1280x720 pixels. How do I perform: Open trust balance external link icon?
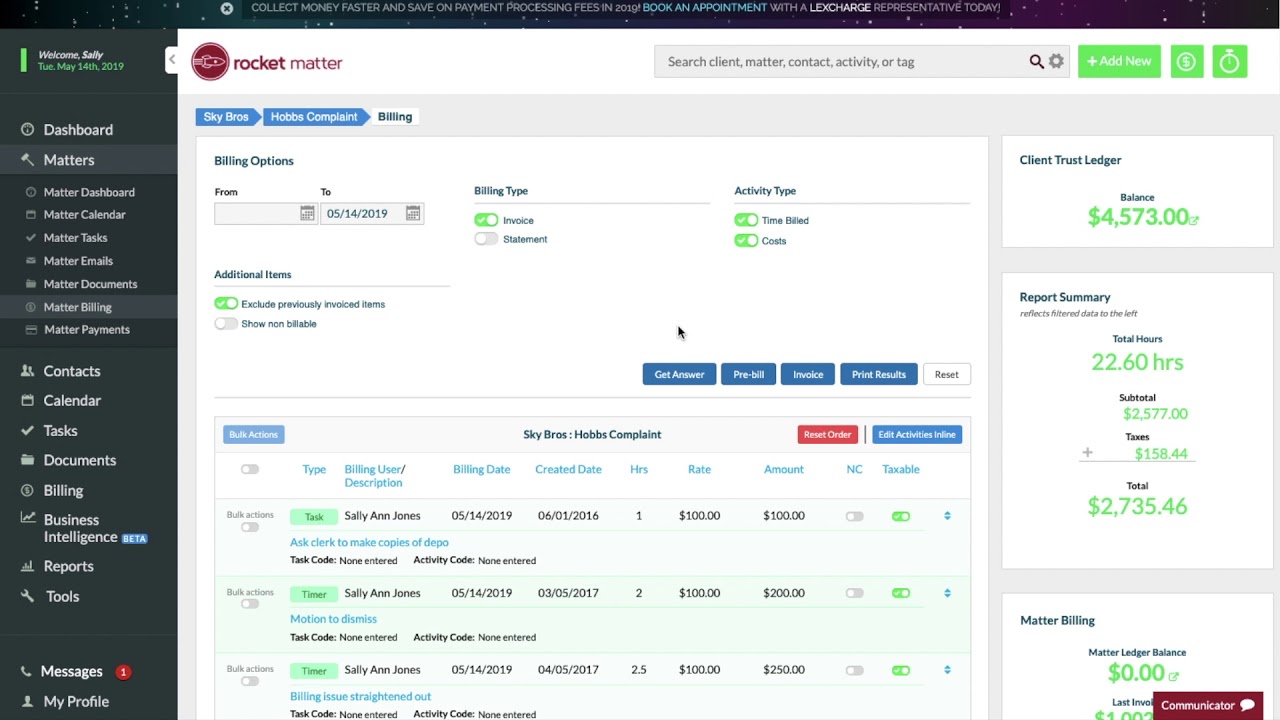click(1194, 219)
